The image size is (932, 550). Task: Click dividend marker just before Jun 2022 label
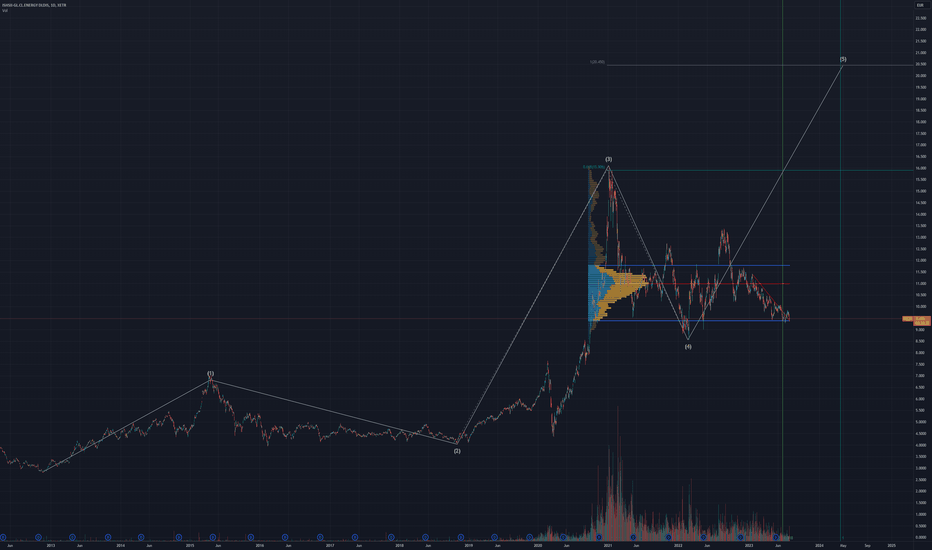(x=703, y=537)
